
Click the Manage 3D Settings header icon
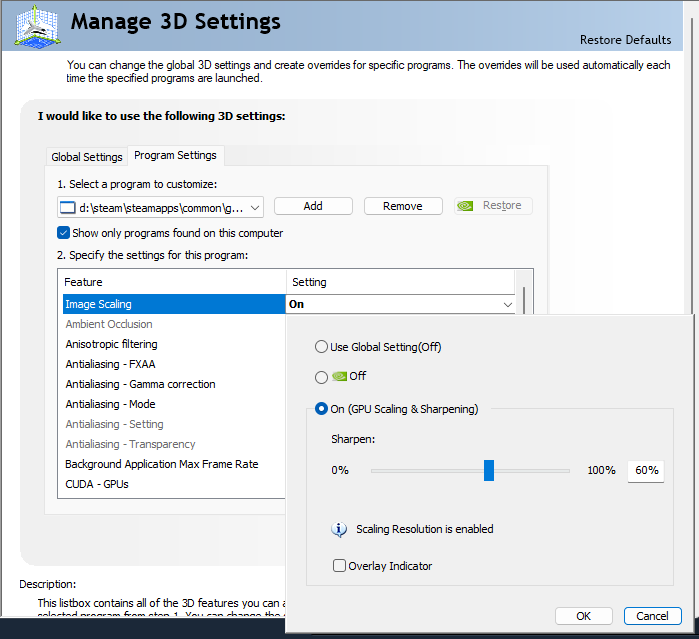click(36, 26)
